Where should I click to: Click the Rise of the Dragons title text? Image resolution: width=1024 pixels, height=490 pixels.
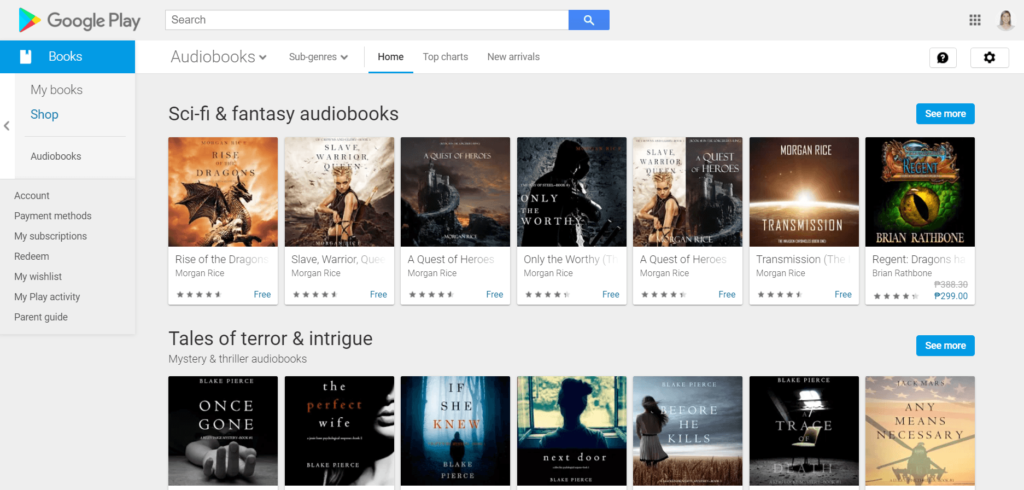[223, 259]
